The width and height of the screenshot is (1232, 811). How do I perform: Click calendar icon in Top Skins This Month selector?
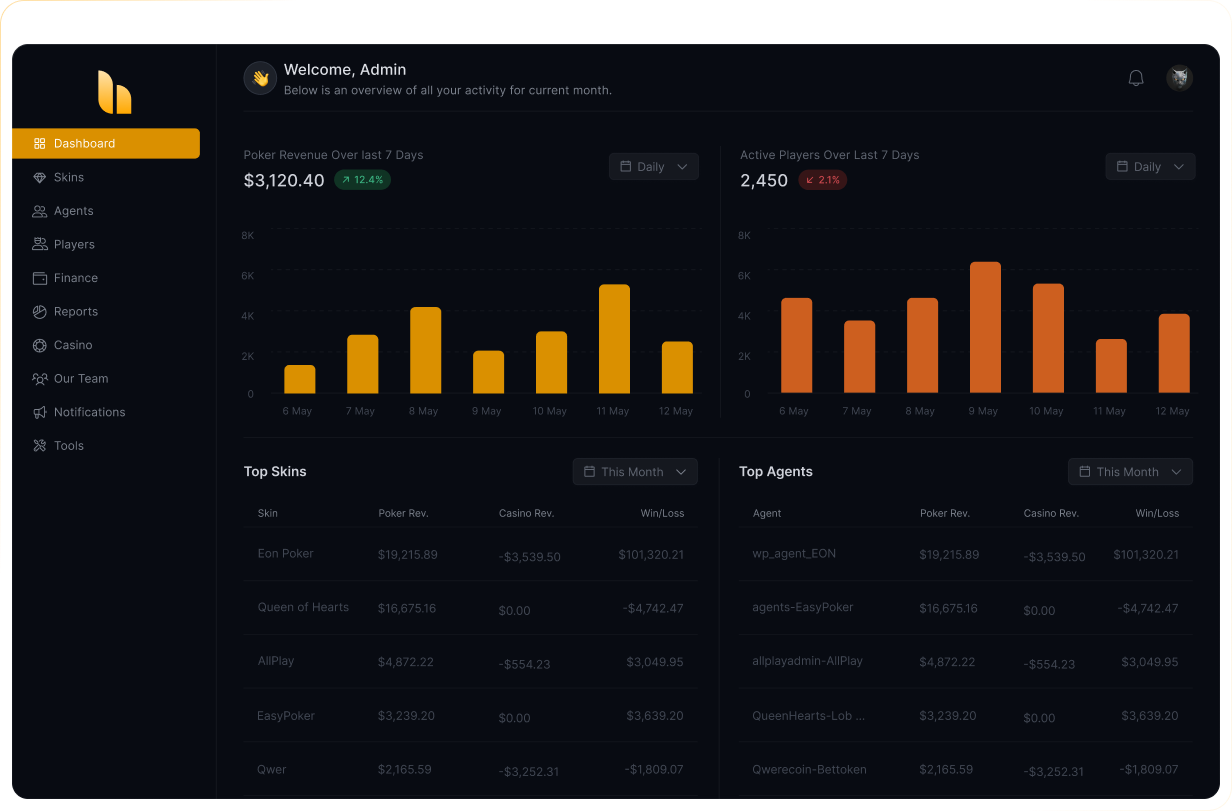coord(590,472)
